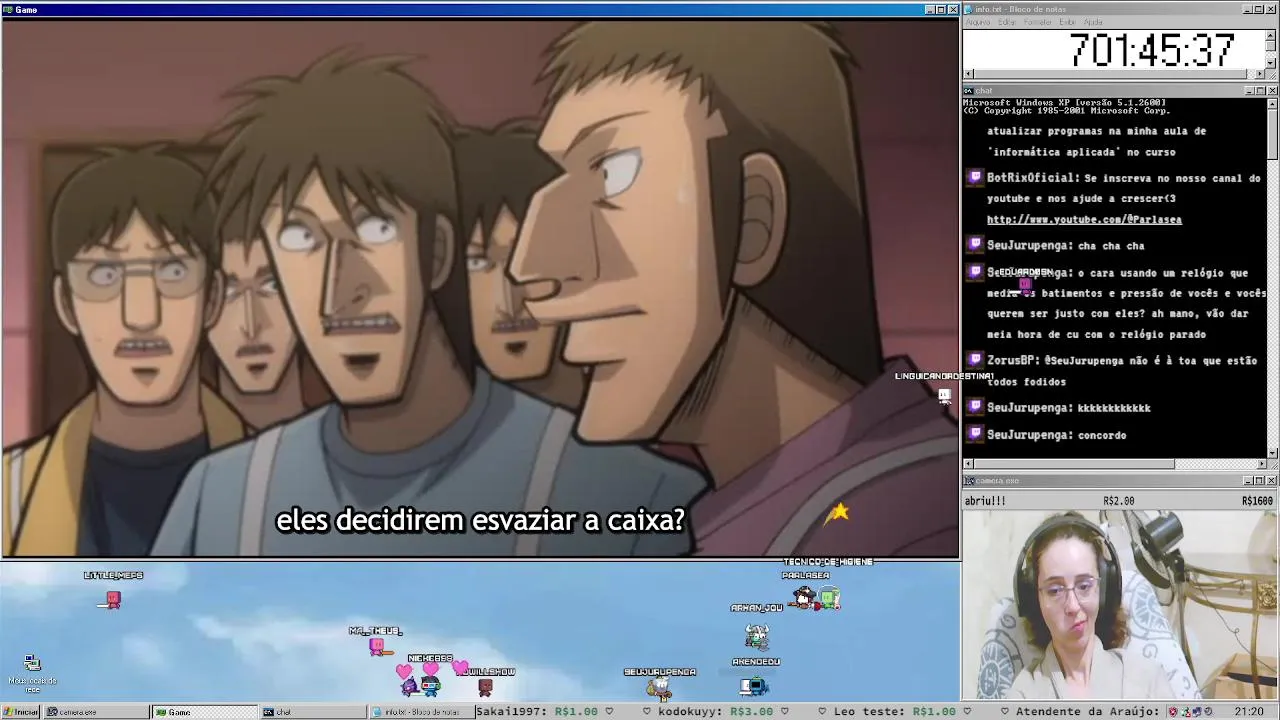
Task: Click the MA_THEUS_ avatar character
Action: coord(377,647)
